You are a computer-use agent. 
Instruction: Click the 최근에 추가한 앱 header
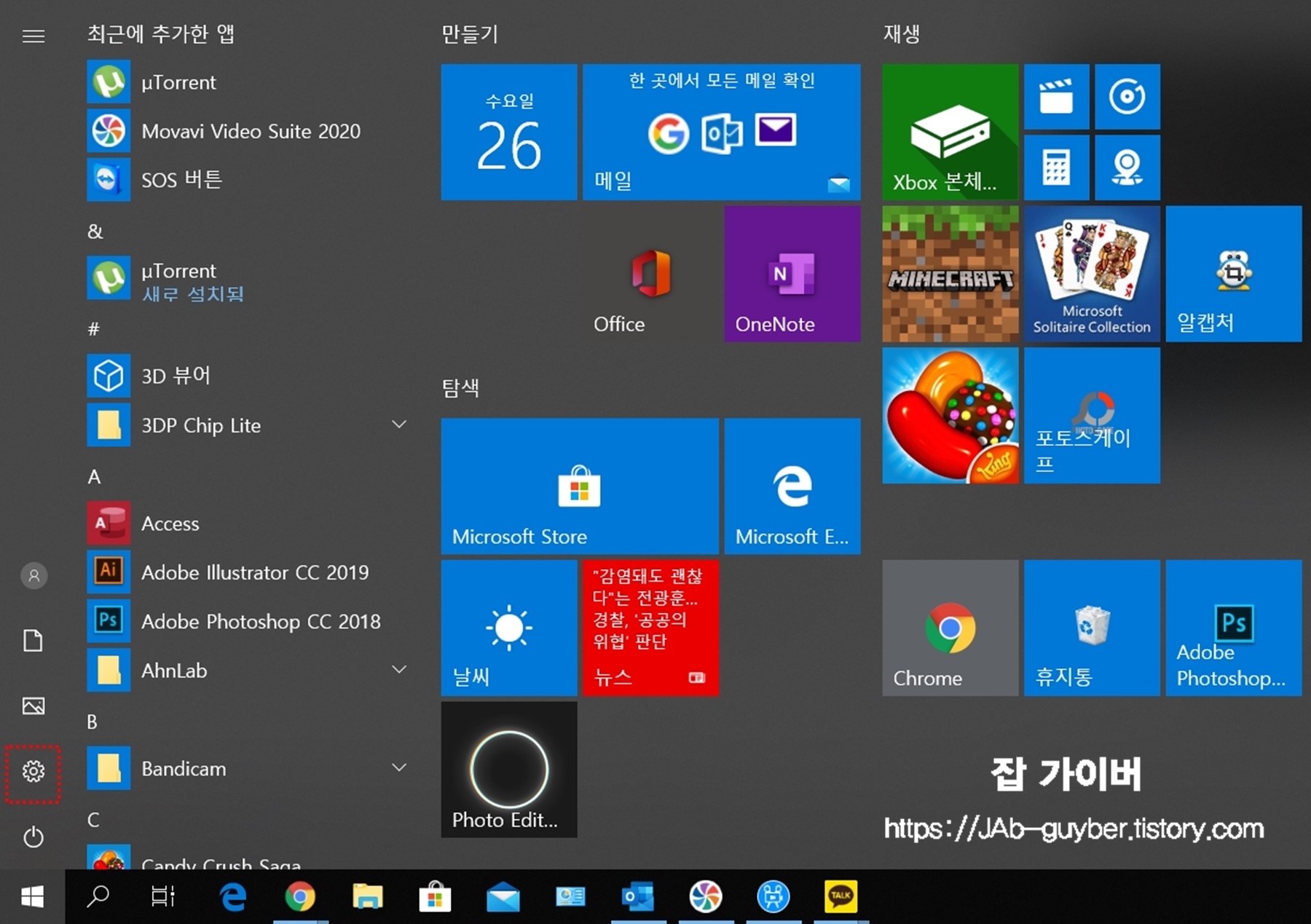(161, 33)
